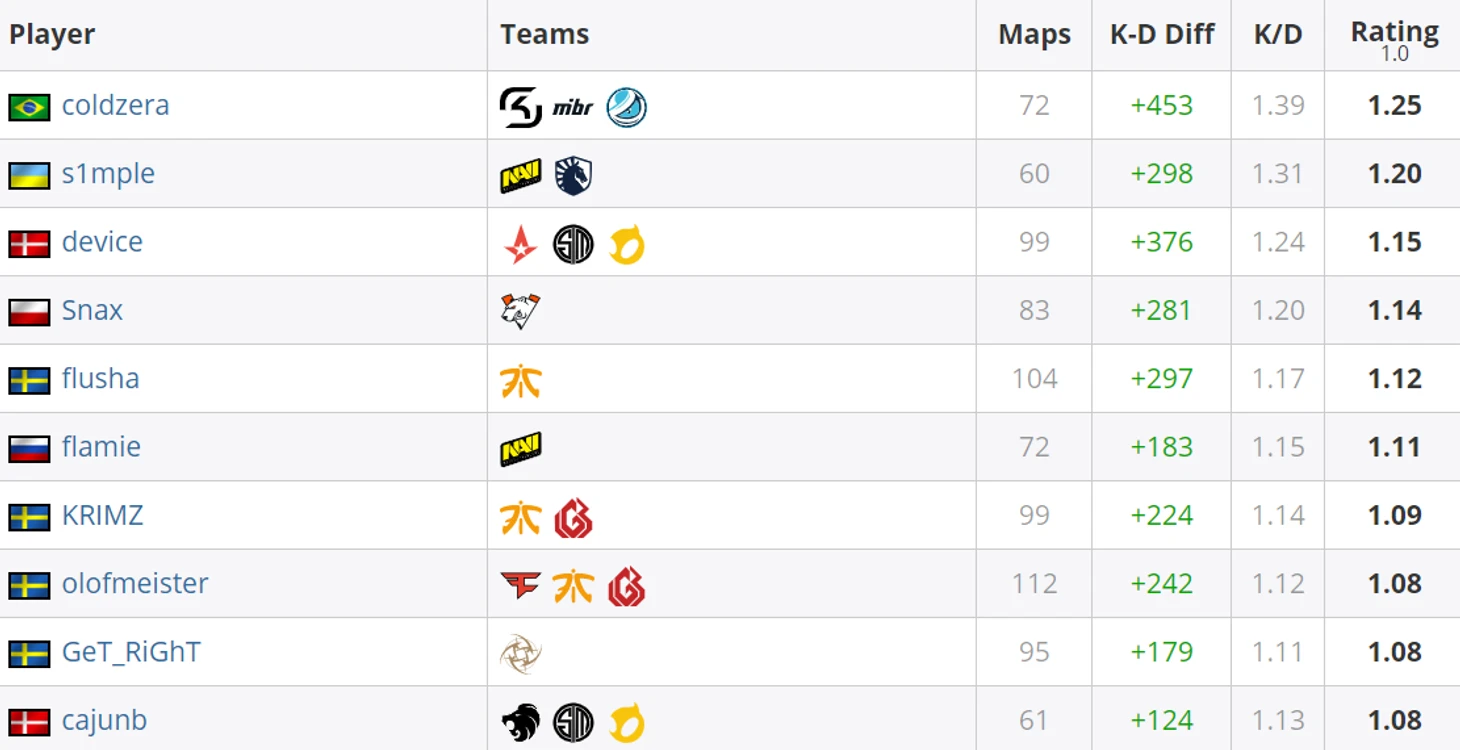Click the Virtus.pro logo next to Snax

point(520,312)
